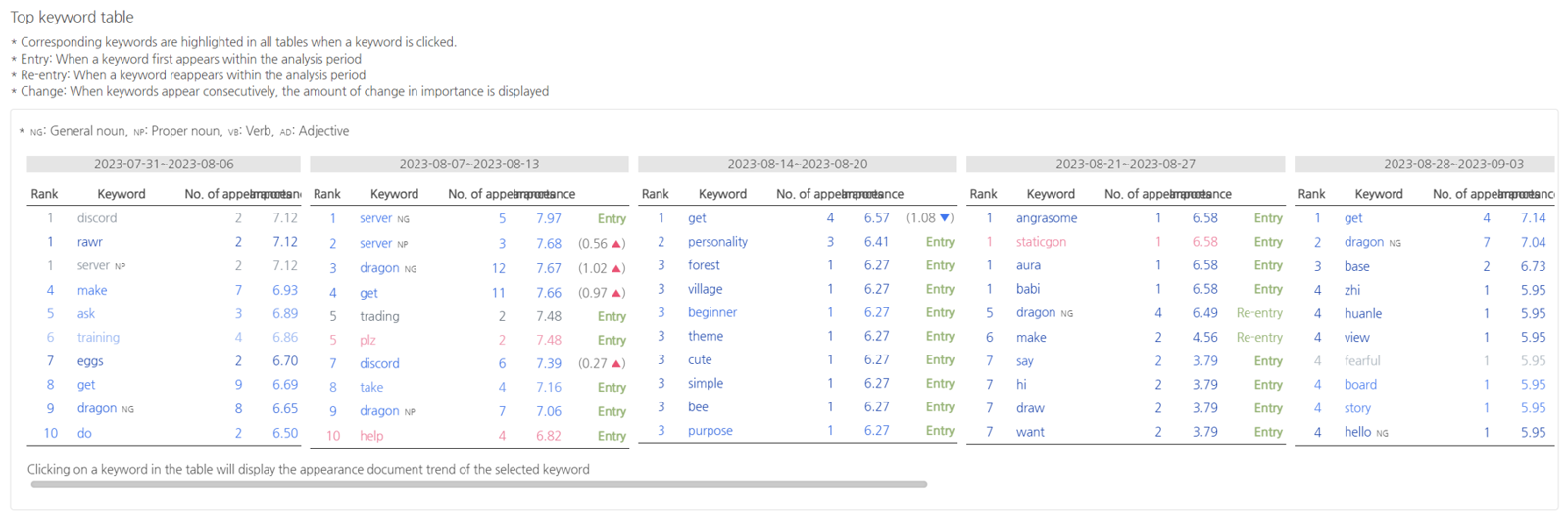
Task: Select the greyed keyword "fearful"
Action: [1361, 360]
